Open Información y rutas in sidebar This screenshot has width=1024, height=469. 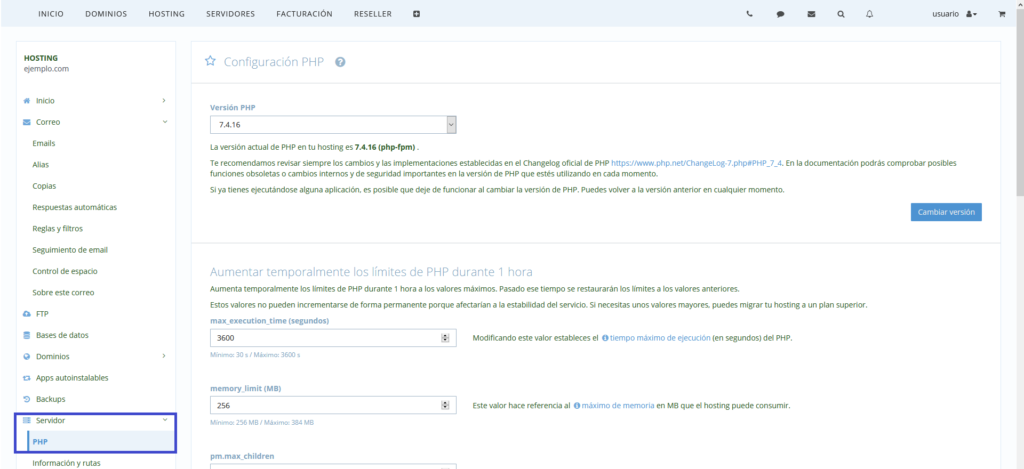tap(66, 463)
